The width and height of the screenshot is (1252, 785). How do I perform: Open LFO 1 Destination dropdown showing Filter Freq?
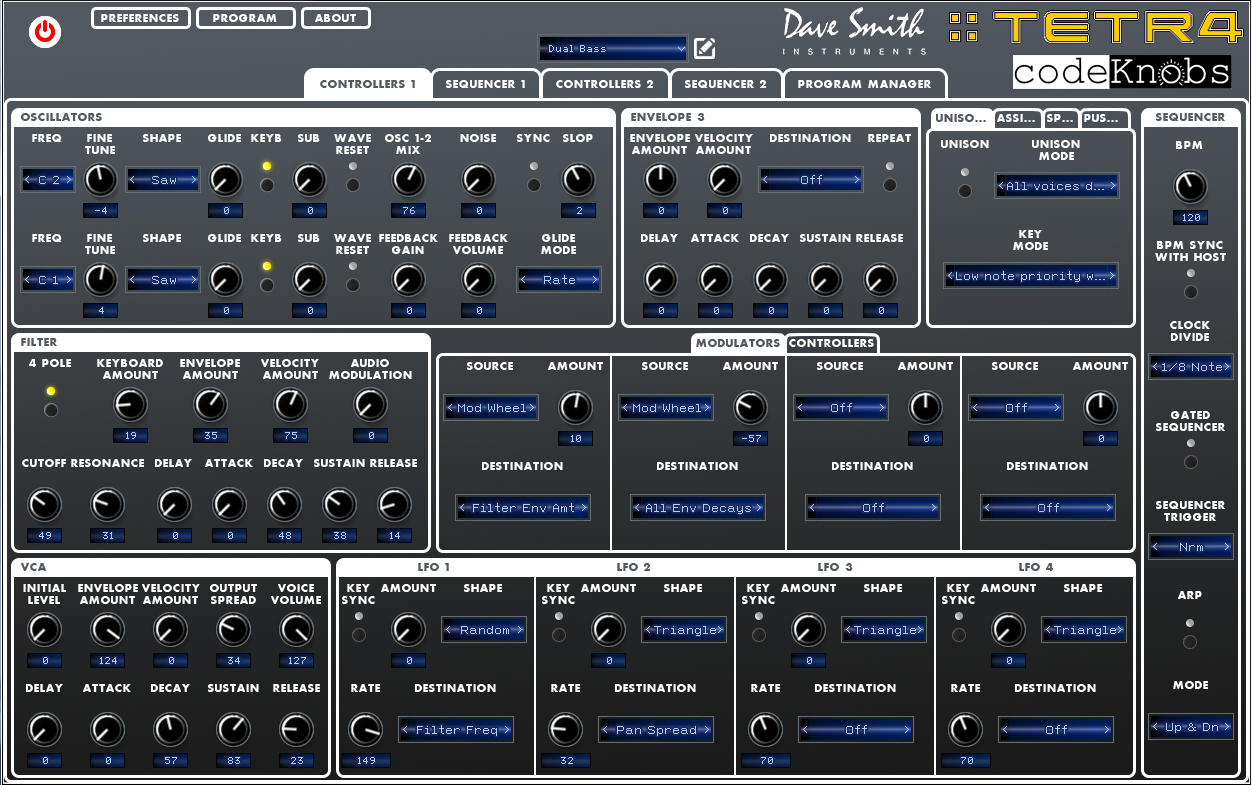(x=456, y=730)
